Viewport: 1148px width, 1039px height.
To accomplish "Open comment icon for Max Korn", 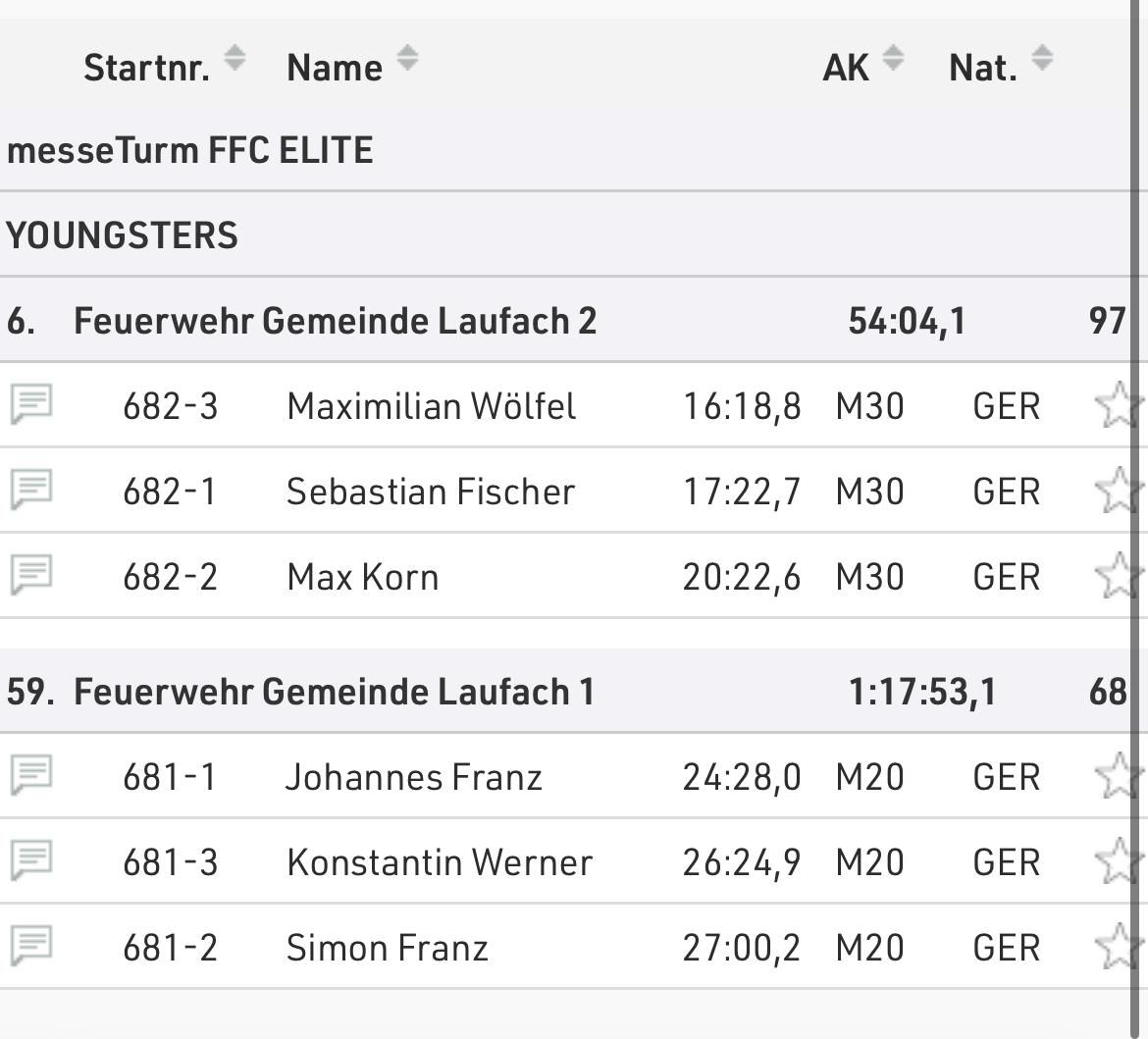I will pyautogui.click(x=30, y=575).
